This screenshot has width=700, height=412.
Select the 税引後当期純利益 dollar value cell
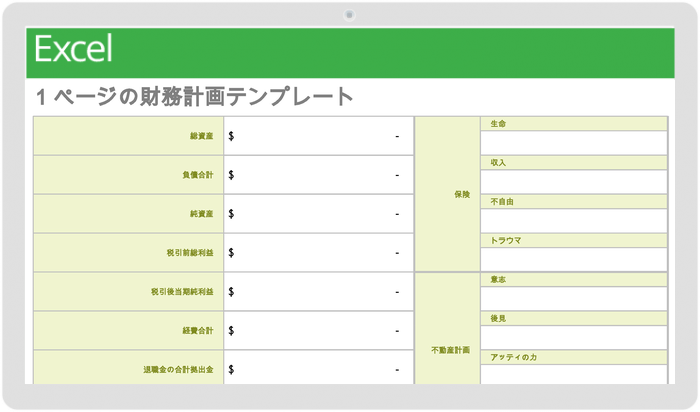coord(319,291)
